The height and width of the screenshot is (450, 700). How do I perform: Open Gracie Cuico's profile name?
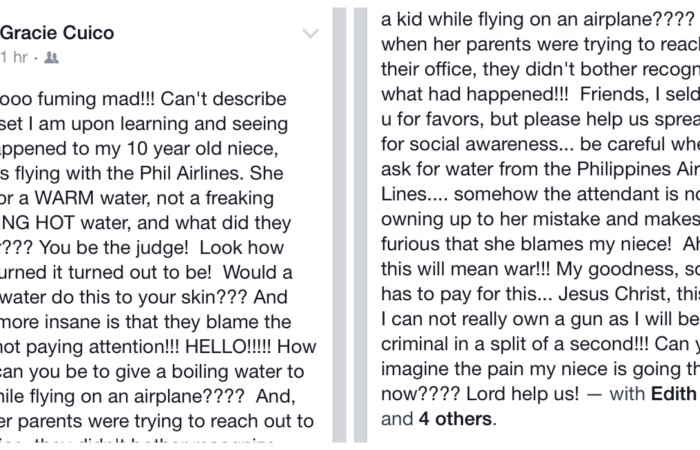58,33
